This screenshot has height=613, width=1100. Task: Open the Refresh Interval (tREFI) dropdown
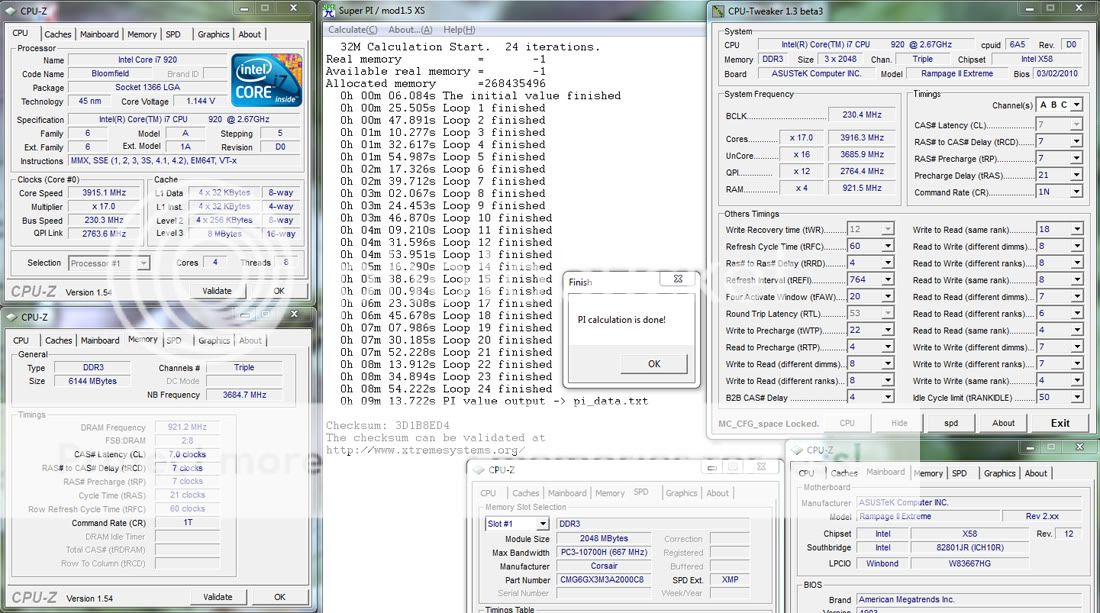(887, 279)
